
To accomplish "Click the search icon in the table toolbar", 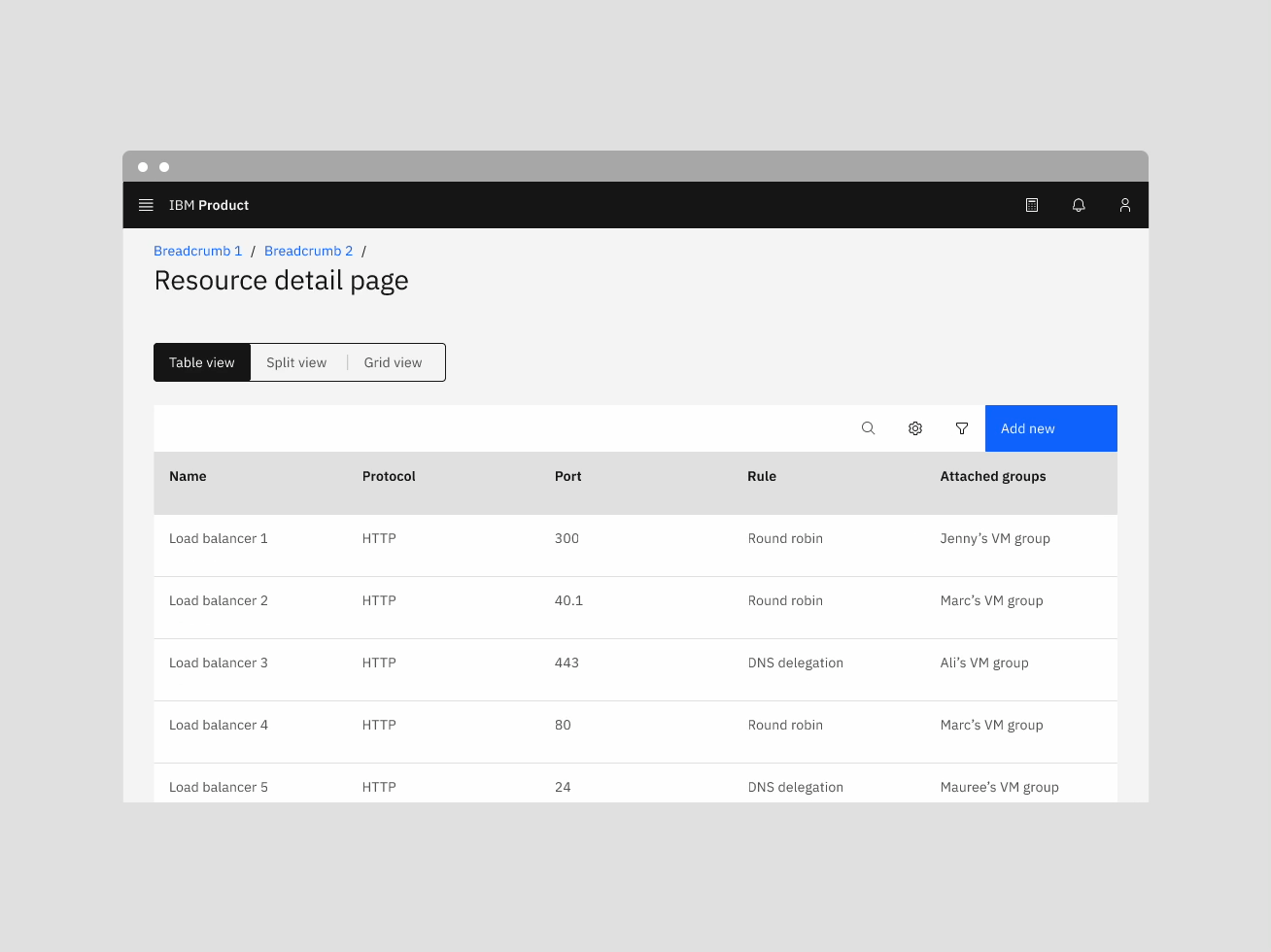I will [868, 427].
